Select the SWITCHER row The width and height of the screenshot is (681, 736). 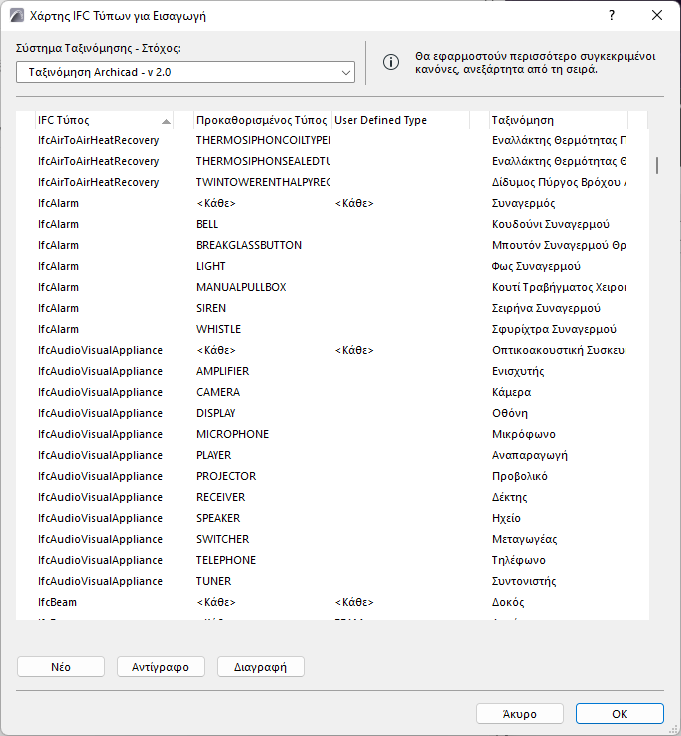coord(332,539)
